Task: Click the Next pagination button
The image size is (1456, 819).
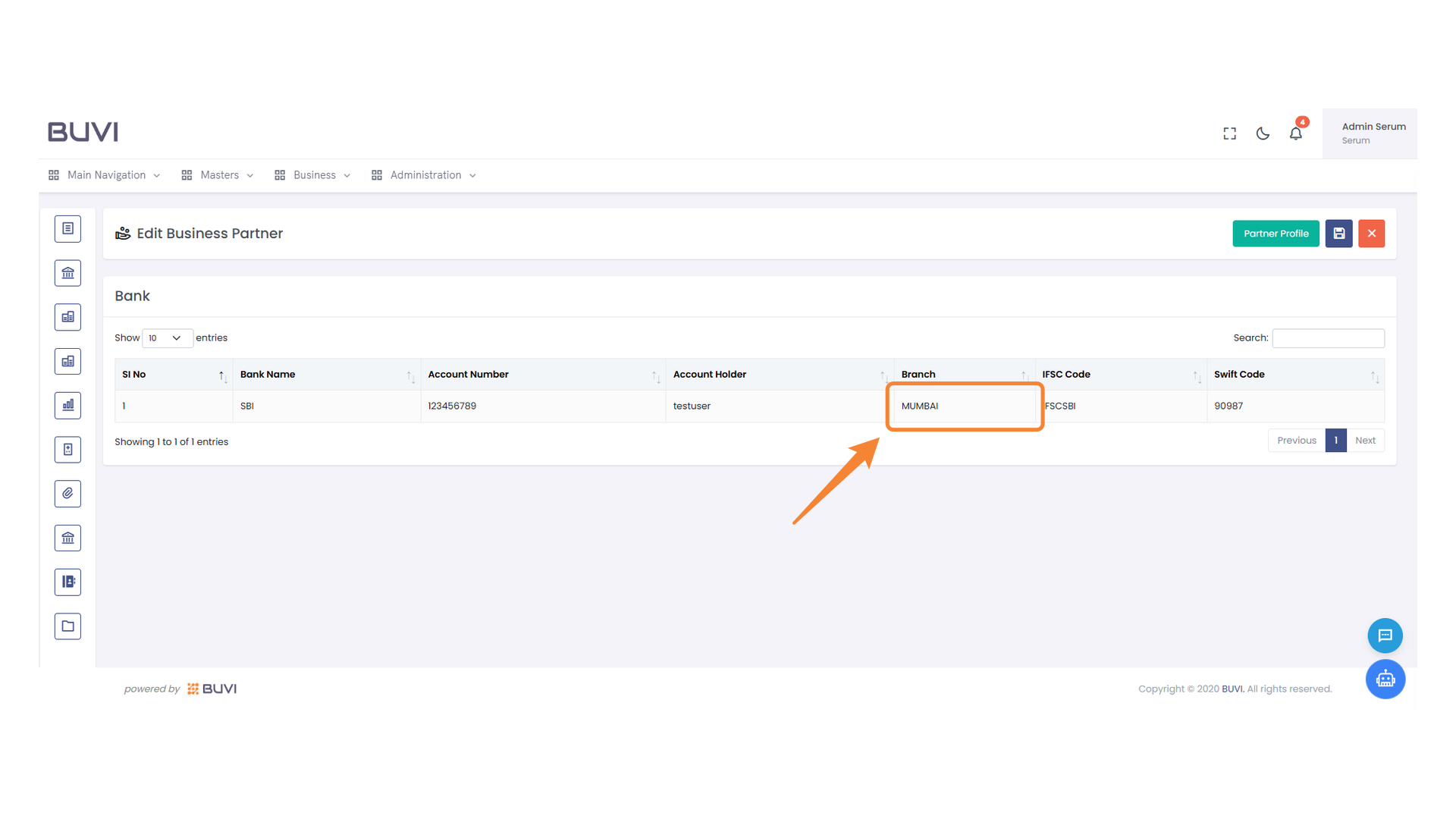Action: 1365,441
